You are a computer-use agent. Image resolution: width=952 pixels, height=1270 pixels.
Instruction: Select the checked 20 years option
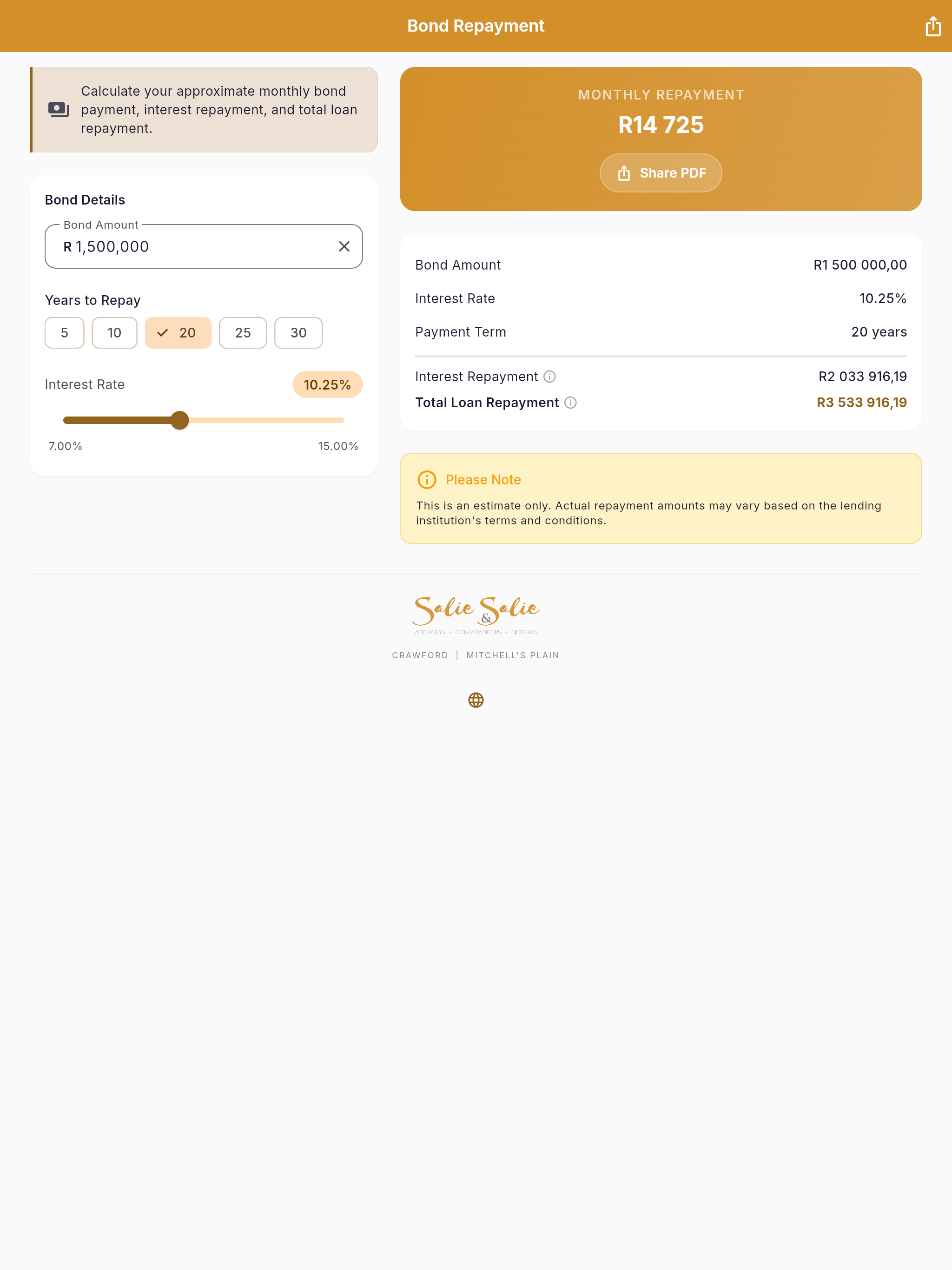(x=178, y=332)
